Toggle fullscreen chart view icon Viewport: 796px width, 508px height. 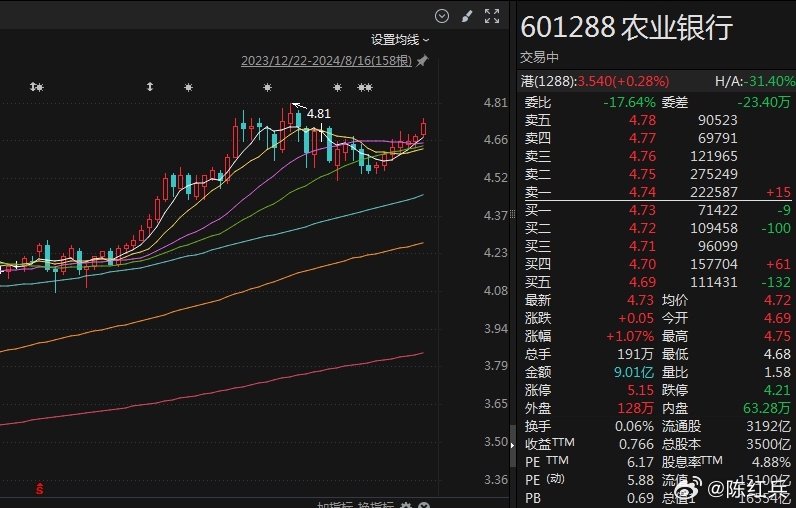491,16
